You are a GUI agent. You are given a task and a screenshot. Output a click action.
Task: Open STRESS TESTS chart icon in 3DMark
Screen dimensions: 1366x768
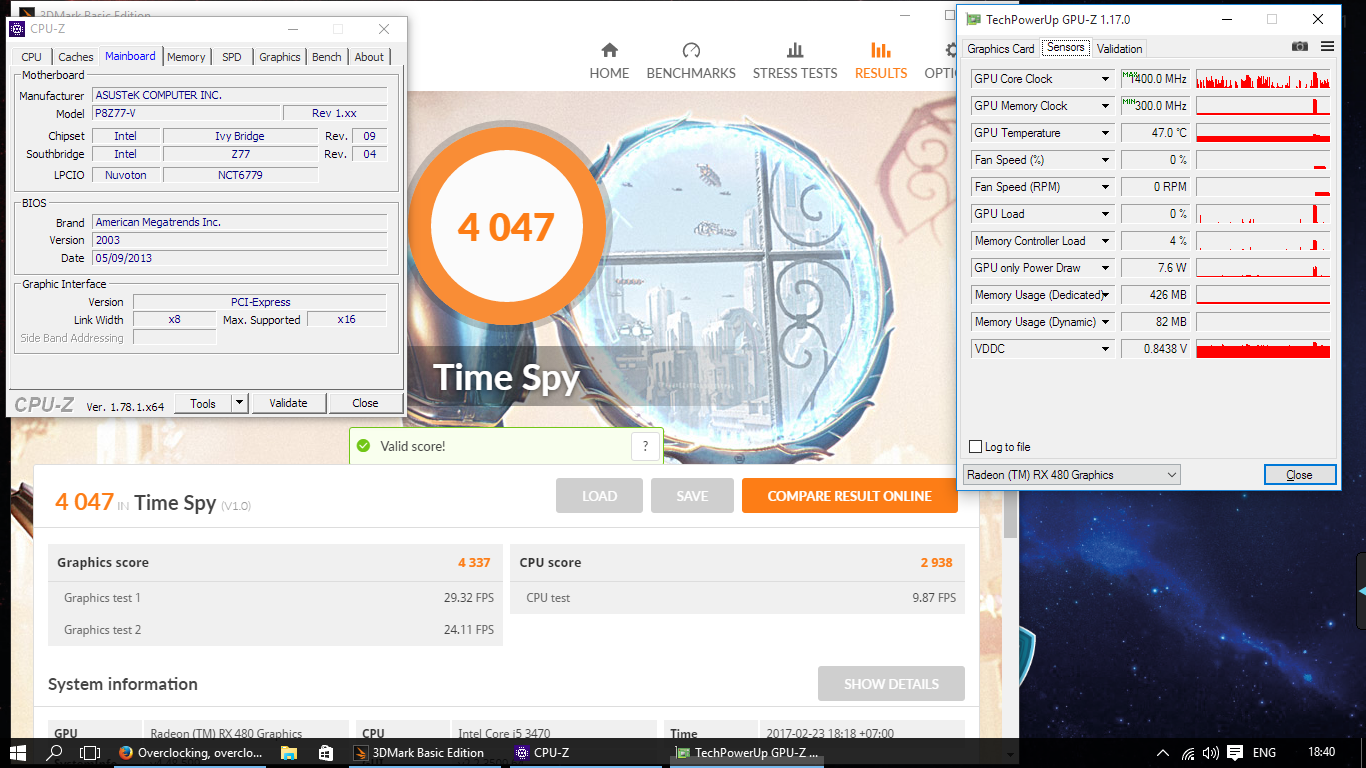coord(795,50)
